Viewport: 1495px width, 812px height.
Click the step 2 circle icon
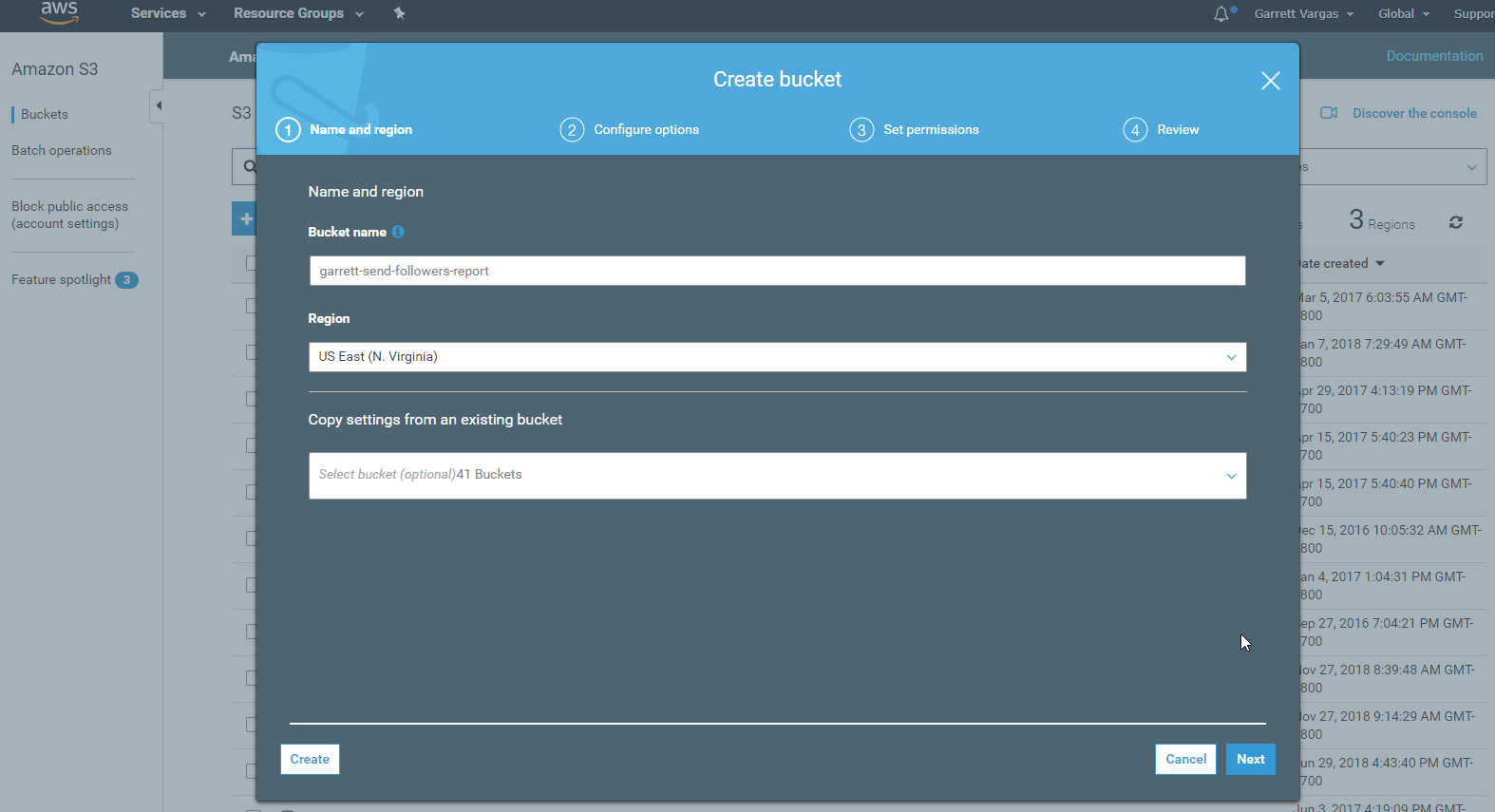(x=572, y=130)
